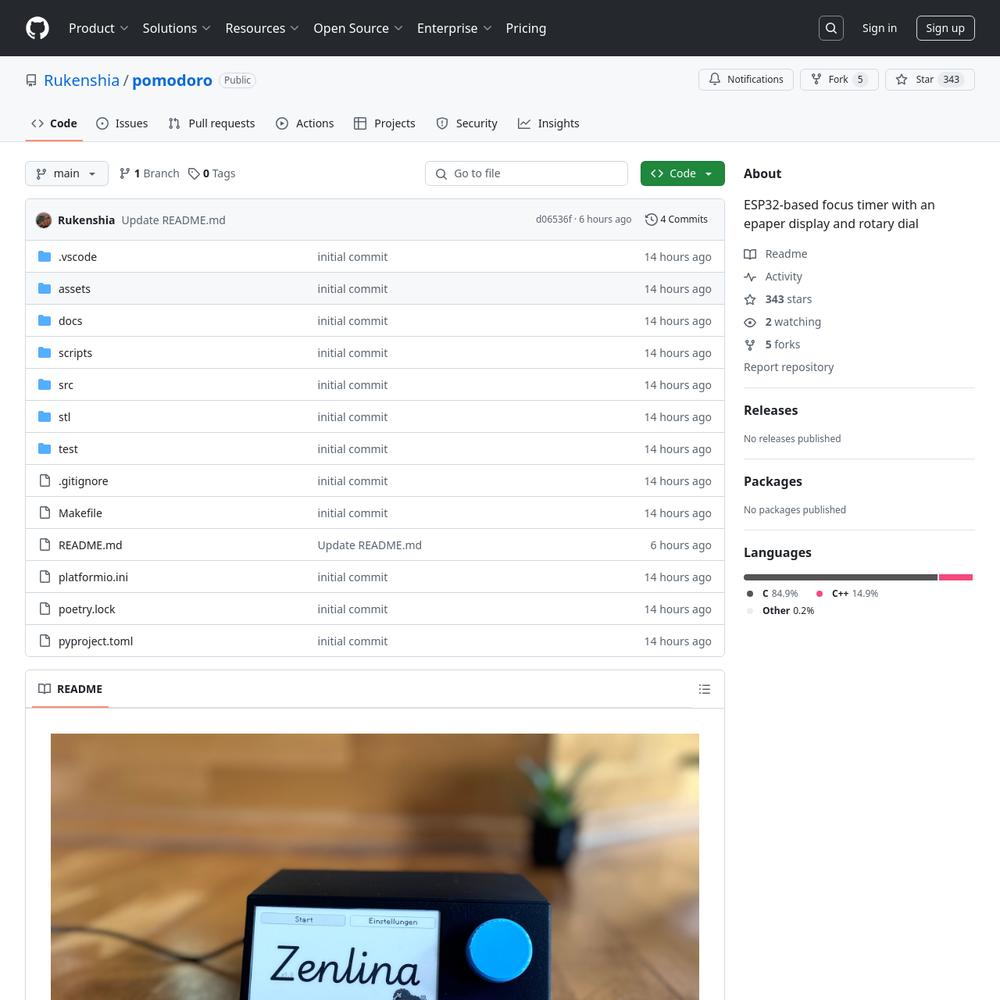Screen dimensions: 1000x1000
Task: Click the Packages heading link
Action: (x=772, y=482)
